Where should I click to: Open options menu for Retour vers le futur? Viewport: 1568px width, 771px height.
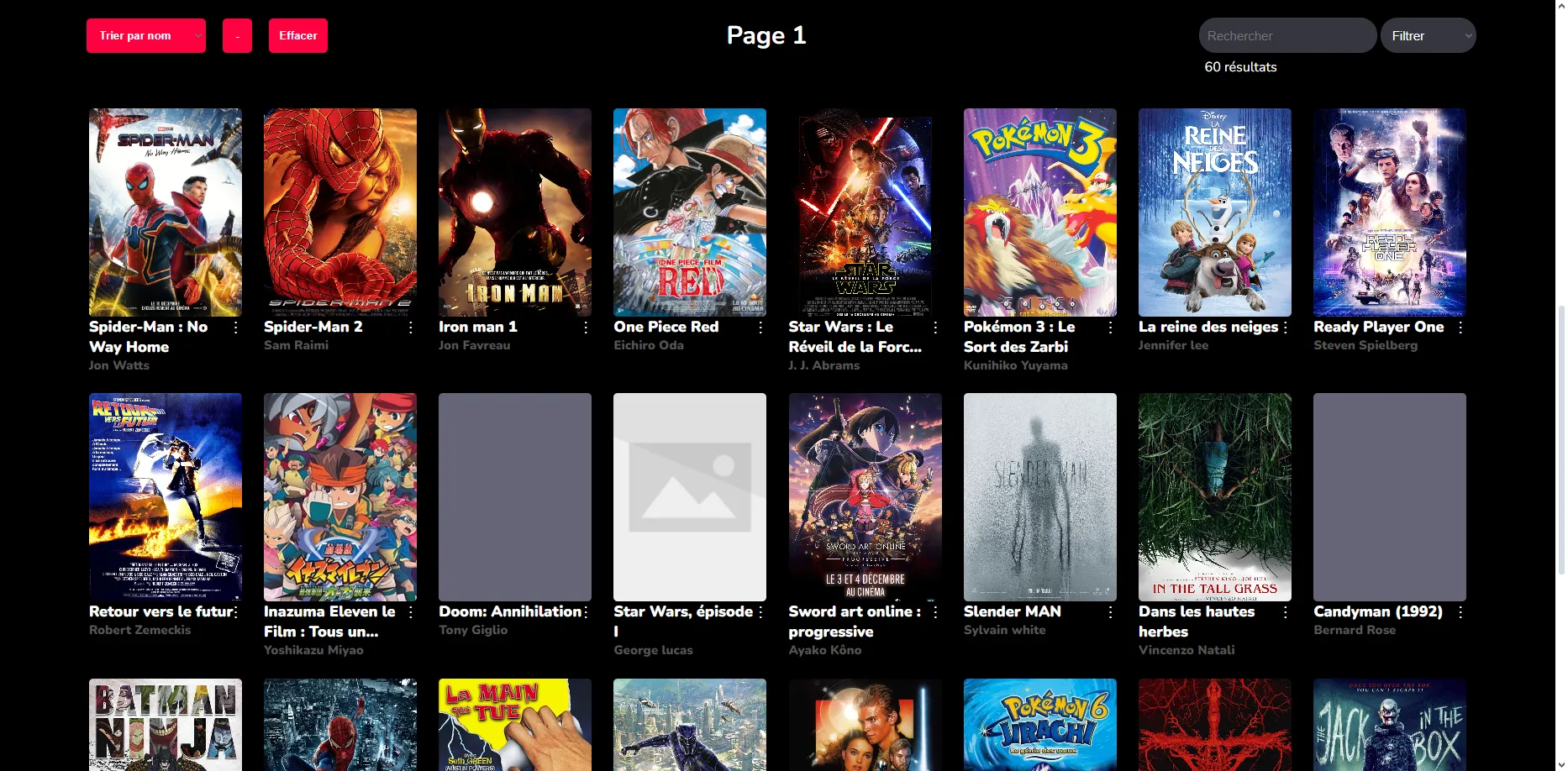[235, 612]
